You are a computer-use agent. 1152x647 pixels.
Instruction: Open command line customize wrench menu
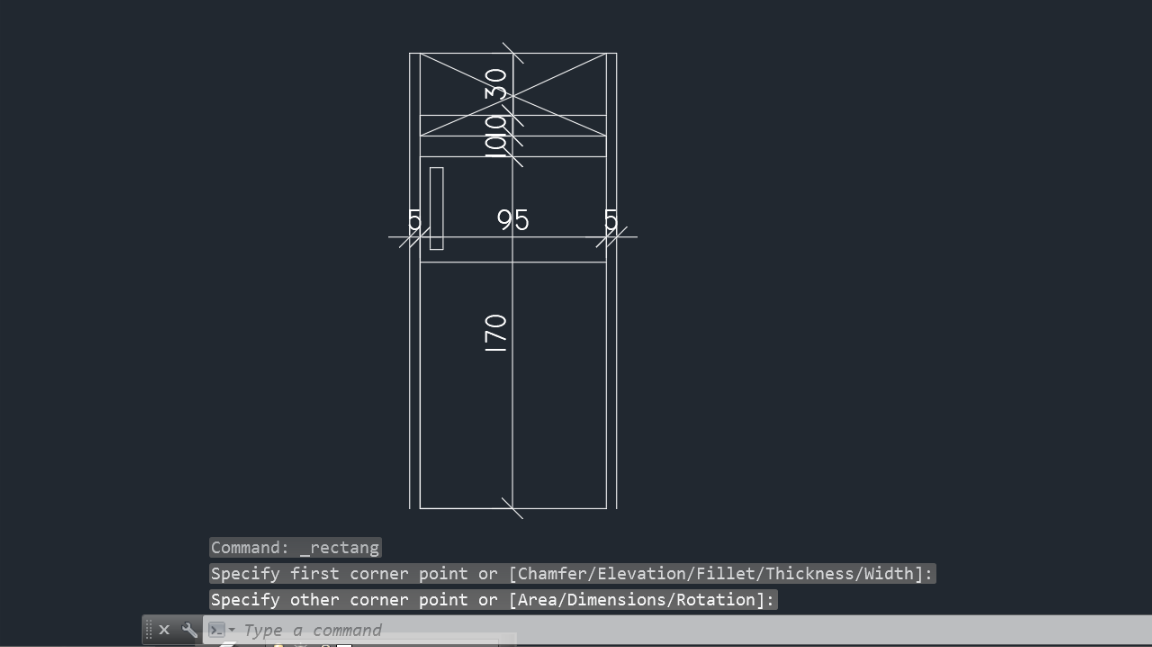(190, 629)
